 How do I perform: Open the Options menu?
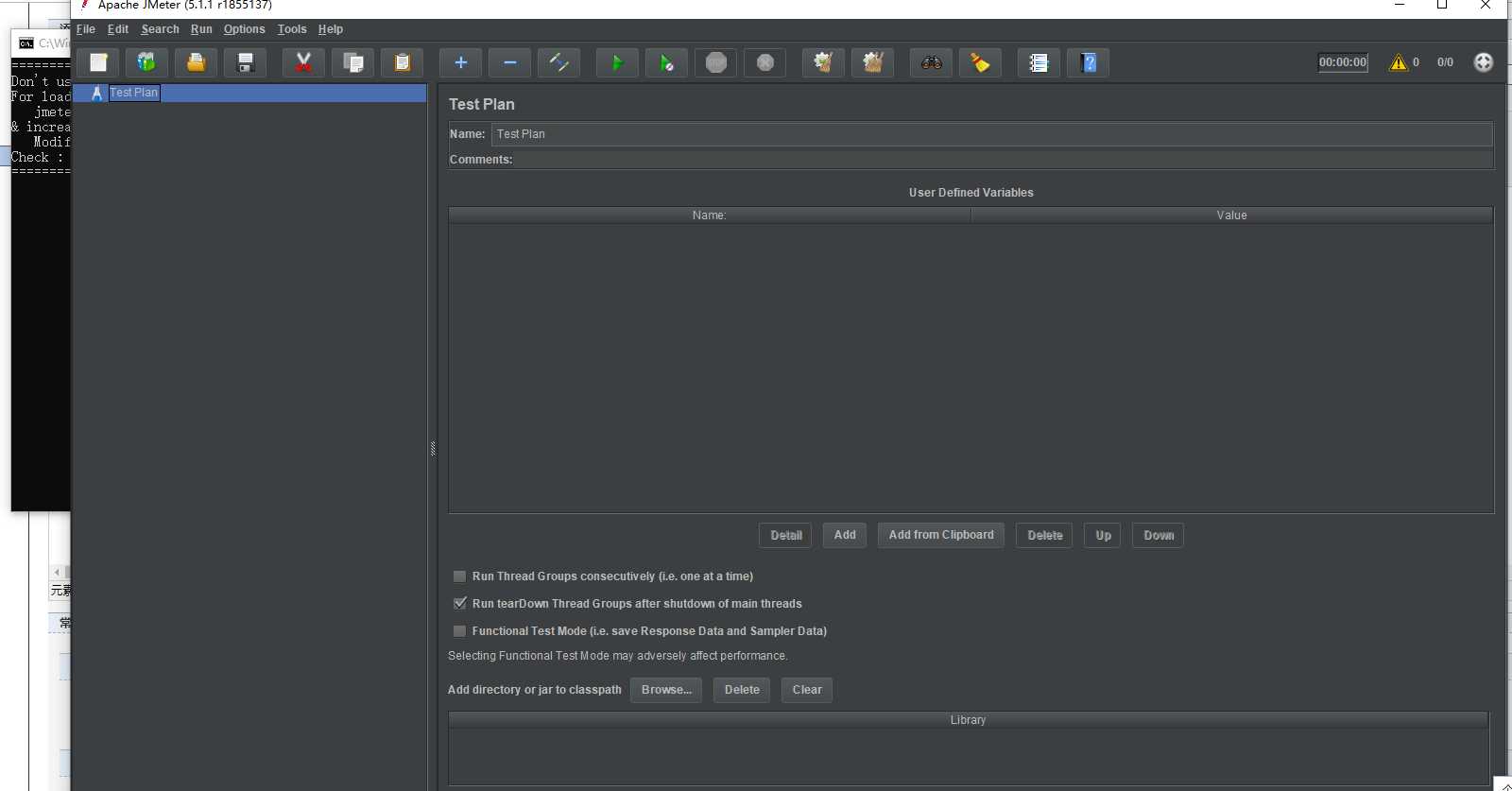click(x=244, y=29)
